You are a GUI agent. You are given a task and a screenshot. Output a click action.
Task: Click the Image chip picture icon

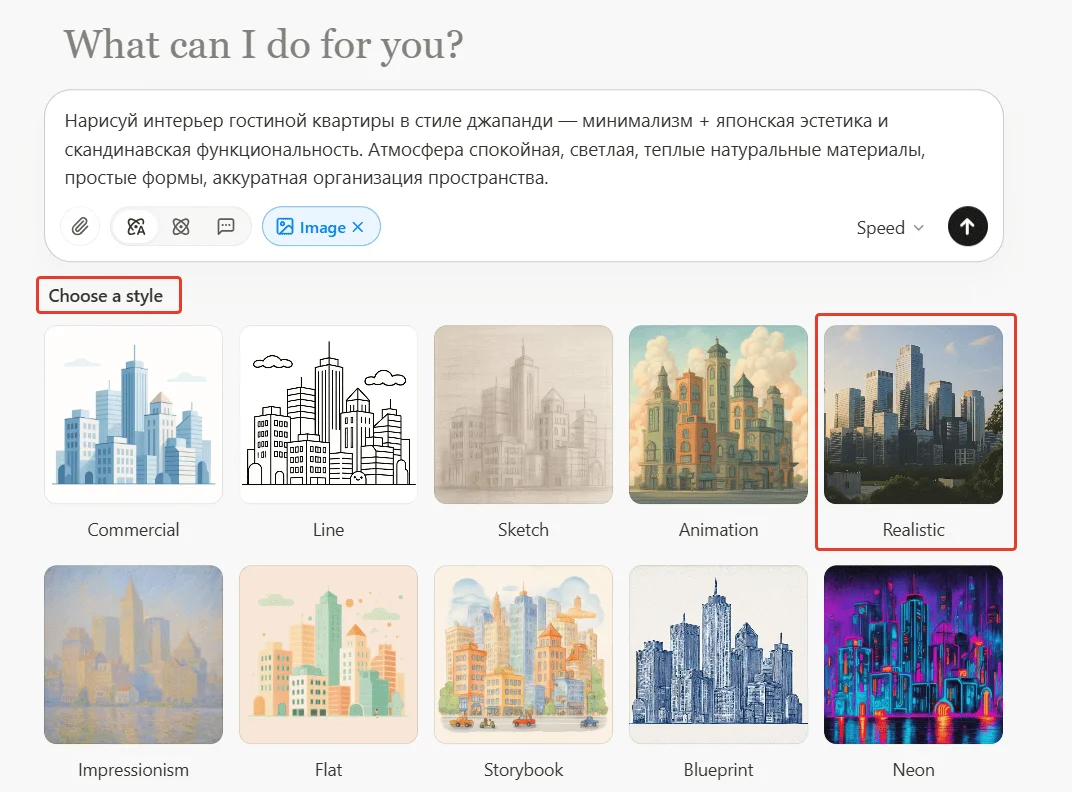click(285, 227)
